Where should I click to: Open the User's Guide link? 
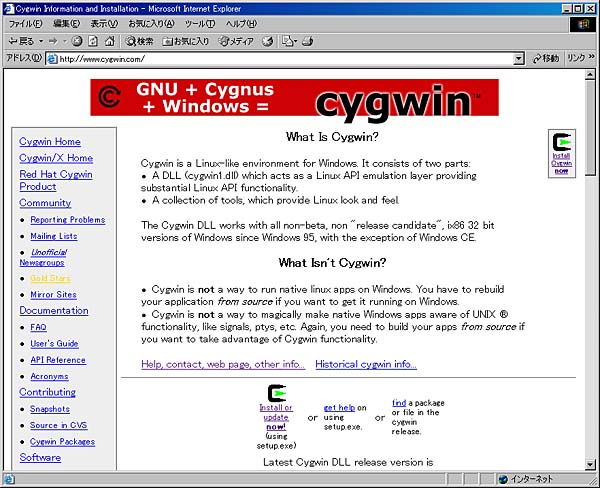54,344
